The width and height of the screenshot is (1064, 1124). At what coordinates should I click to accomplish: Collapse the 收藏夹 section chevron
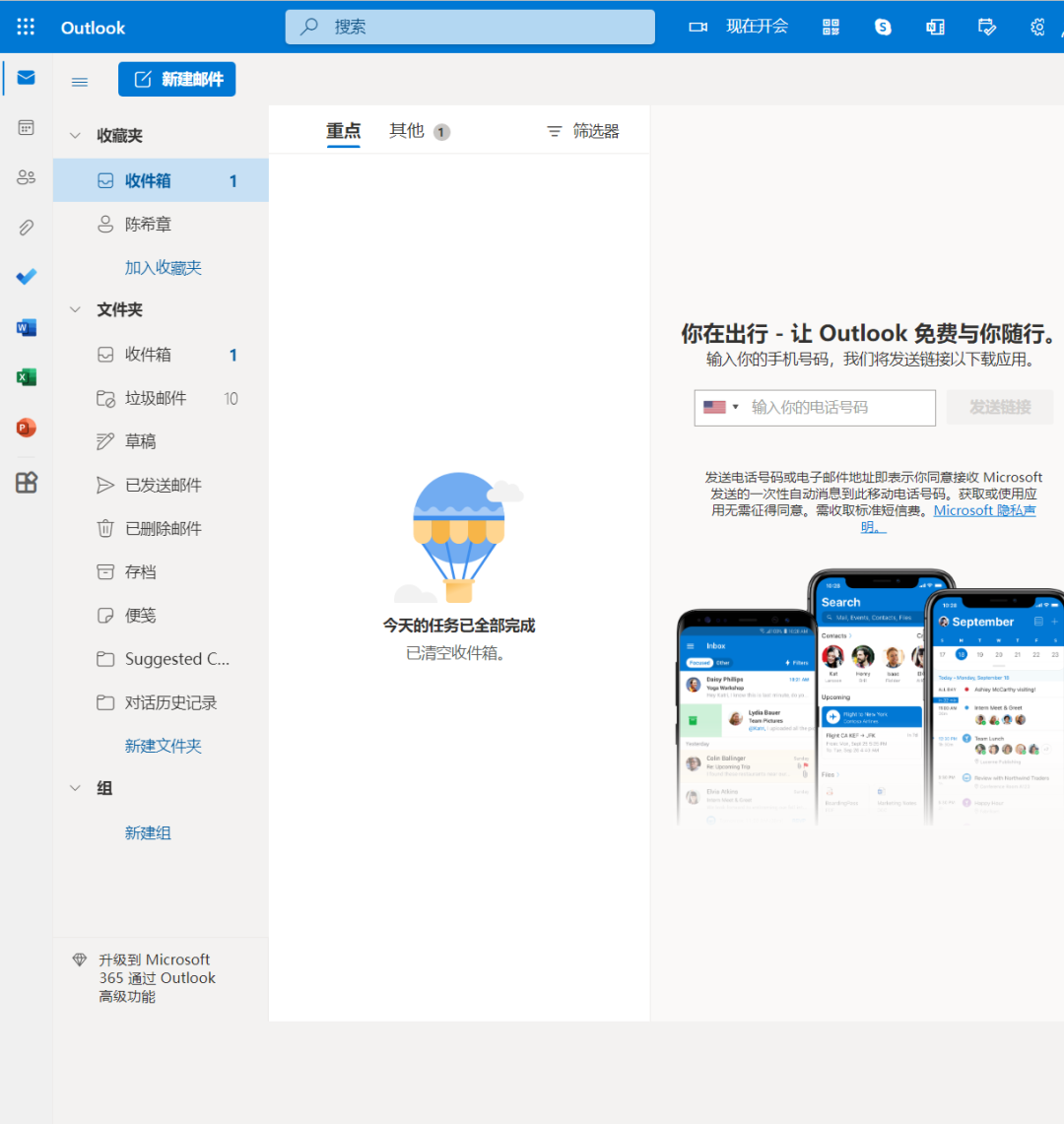[x=75, y=136]
